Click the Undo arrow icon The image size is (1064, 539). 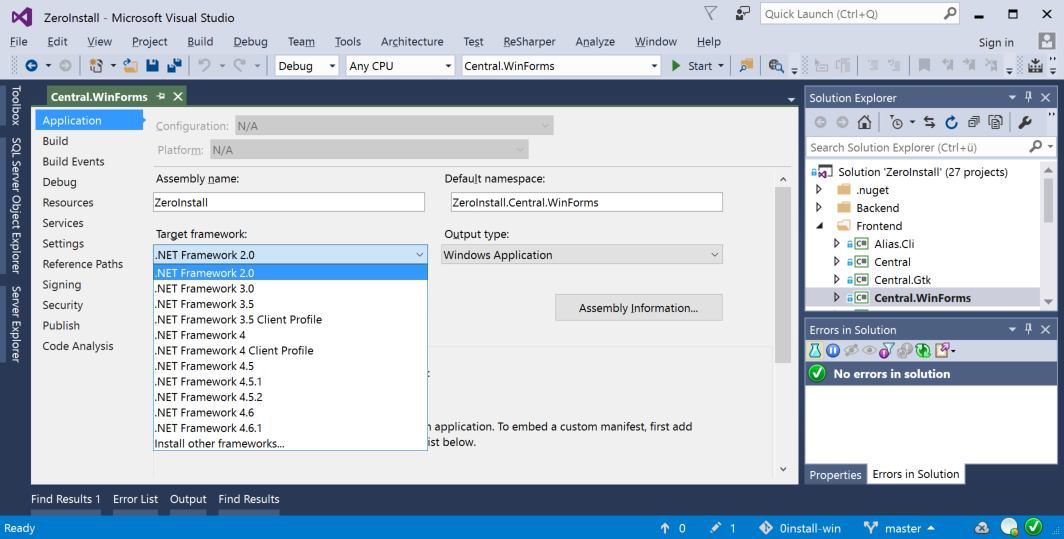point(204,66)
